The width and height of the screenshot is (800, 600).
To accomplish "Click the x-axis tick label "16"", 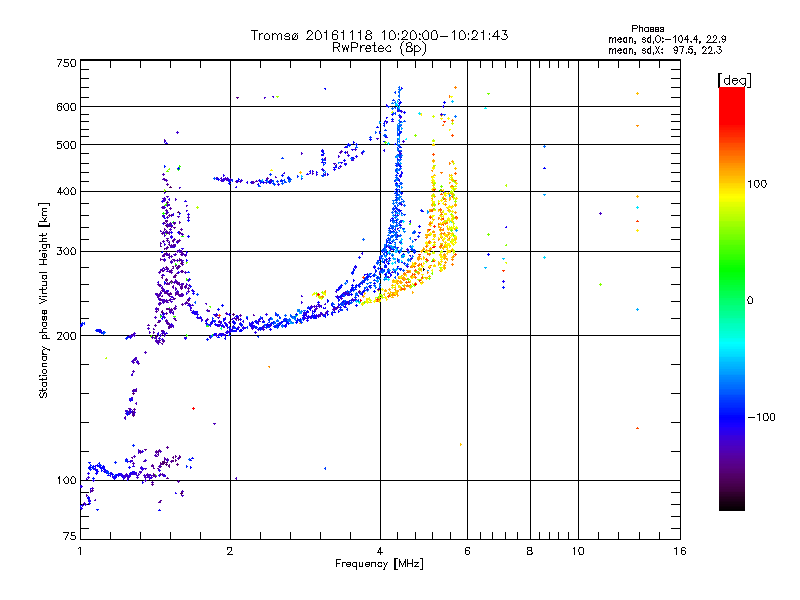I will coord(680,551).
